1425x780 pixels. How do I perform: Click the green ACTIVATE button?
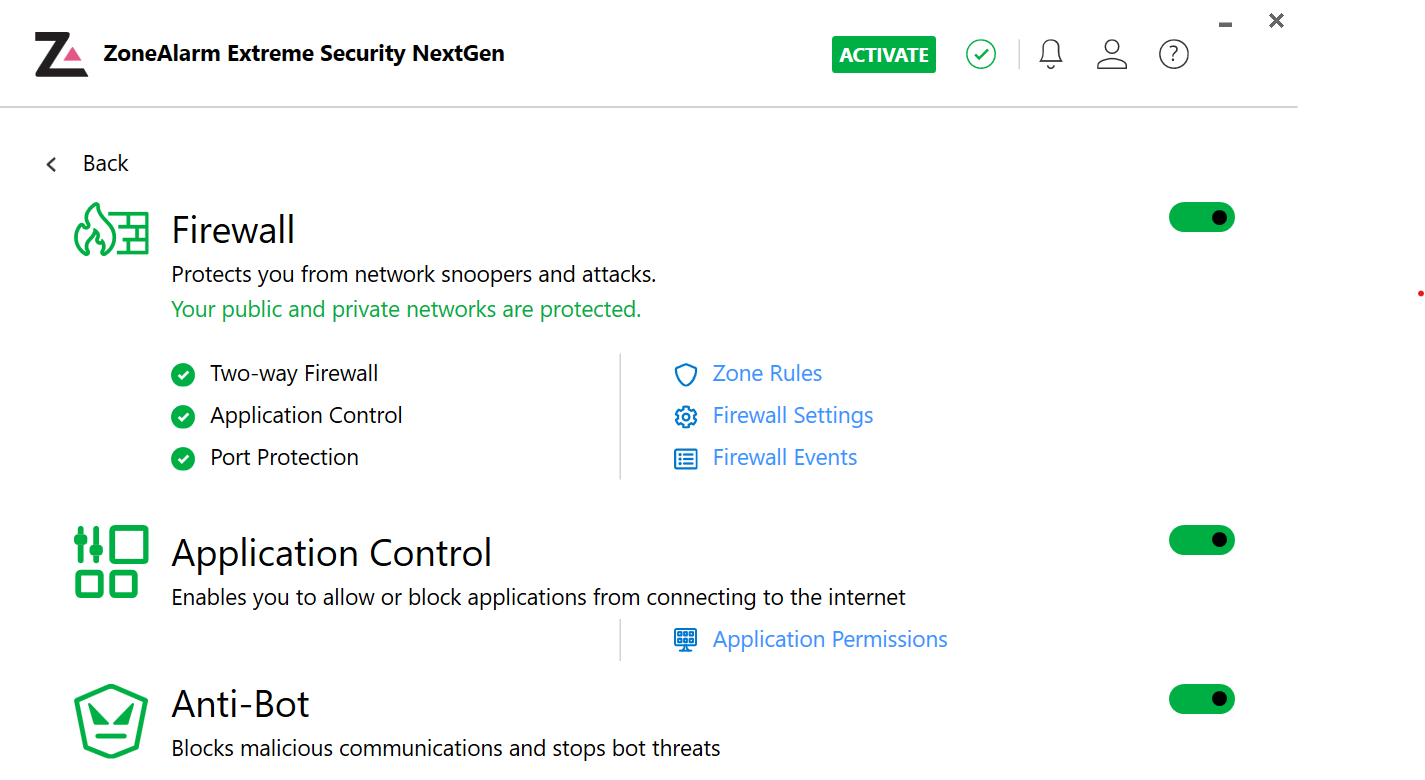[x=884, y=55]
